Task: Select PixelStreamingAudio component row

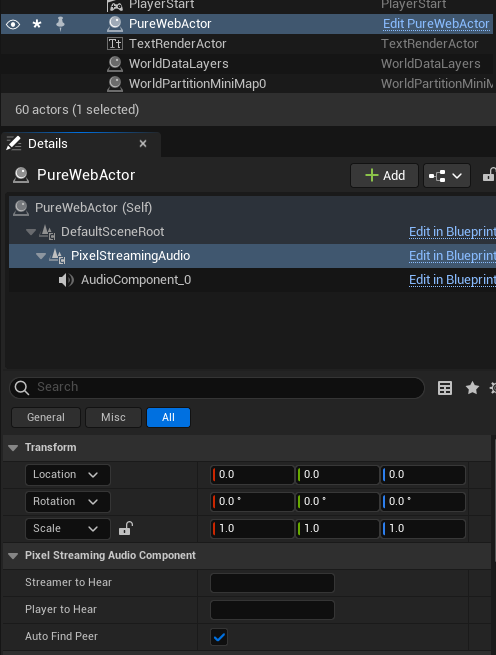Action: 252,256
